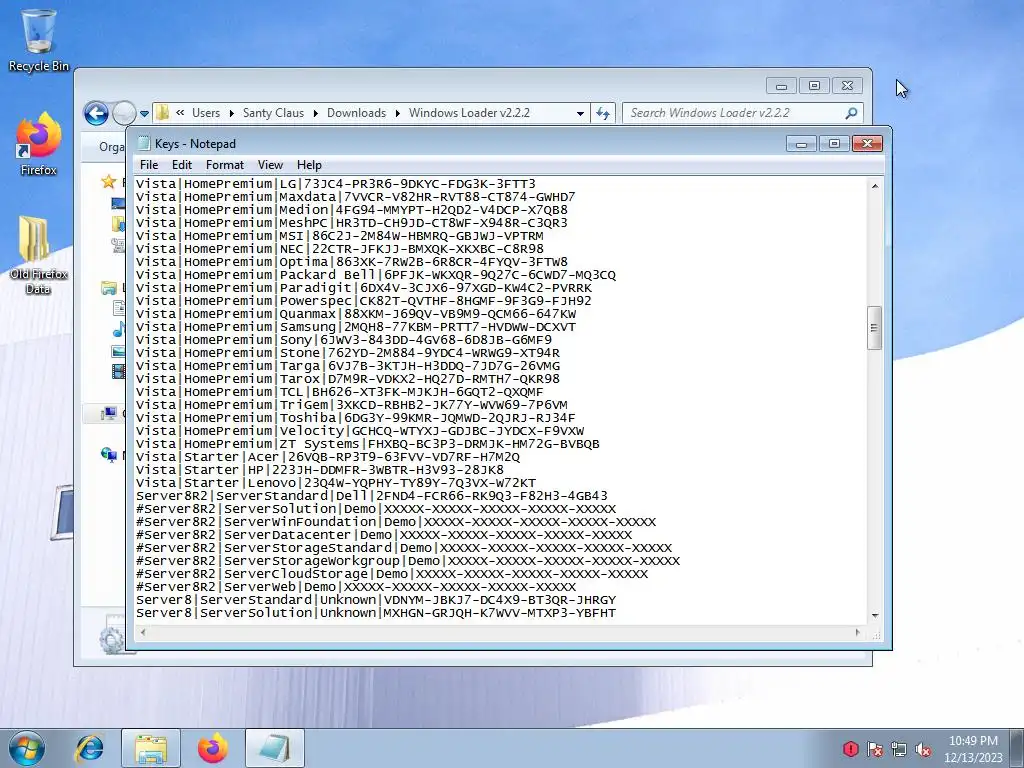Open Notepad's Format menu
This screenshot has width=1024, height=768.
[225, 165]
